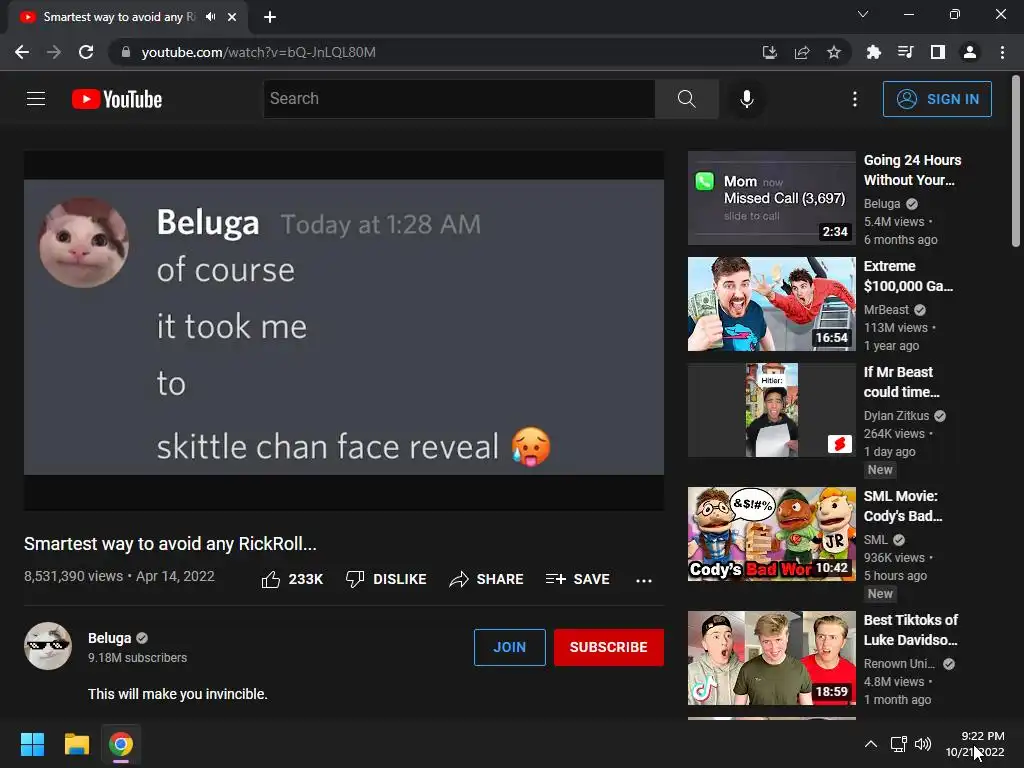Open the Mom Missed Call video thumbnail
1024x768 pixels.
pyautogui.click(x=771, y=198)
